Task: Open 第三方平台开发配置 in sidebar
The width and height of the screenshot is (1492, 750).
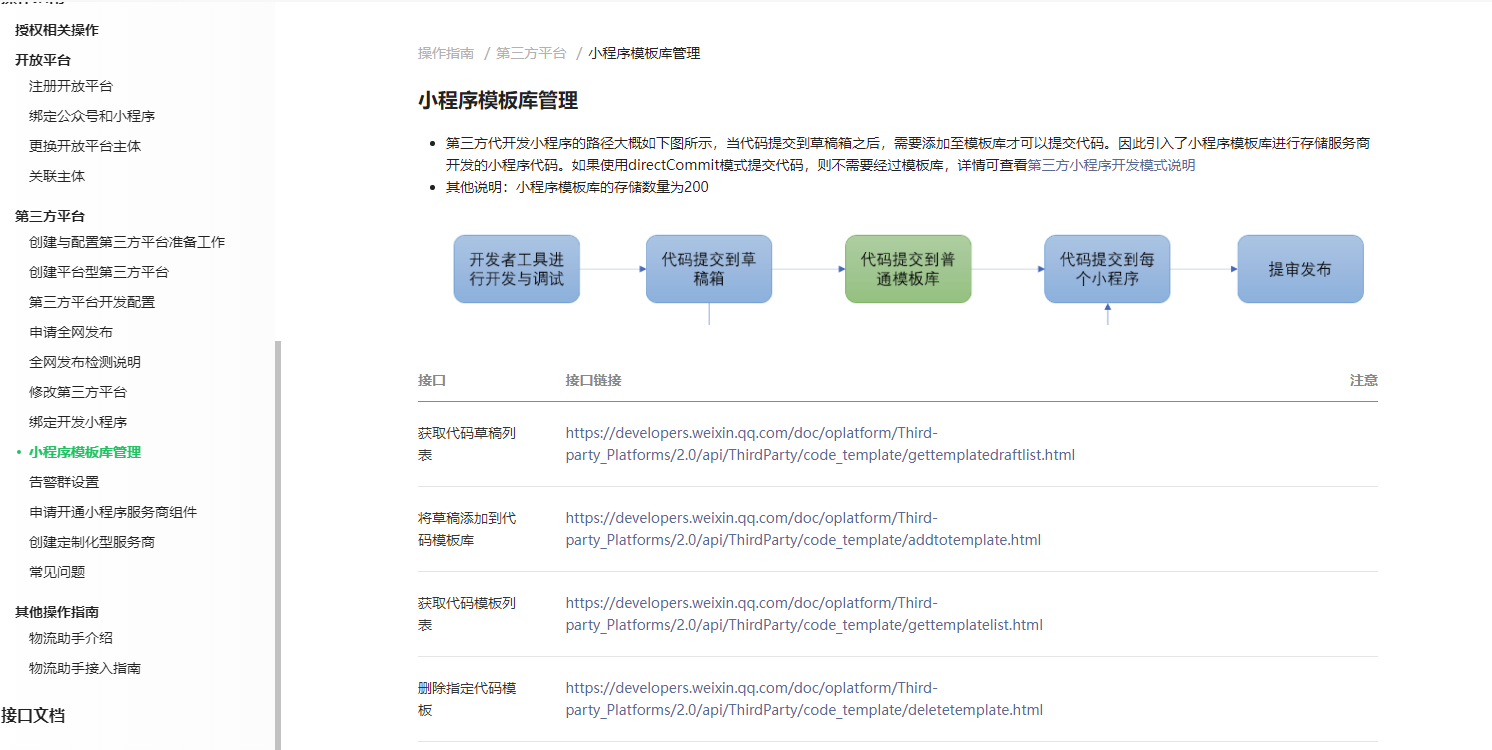Action: click(92, 302)
